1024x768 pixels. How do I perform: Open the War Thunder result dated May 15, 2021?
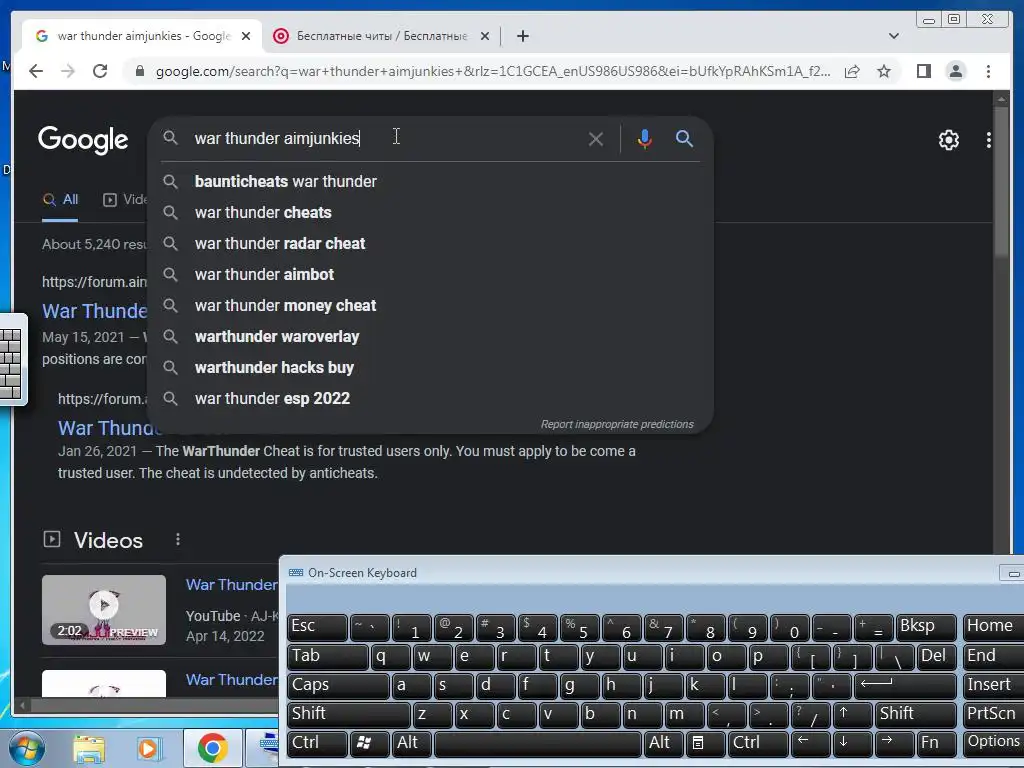click(95, 311)
